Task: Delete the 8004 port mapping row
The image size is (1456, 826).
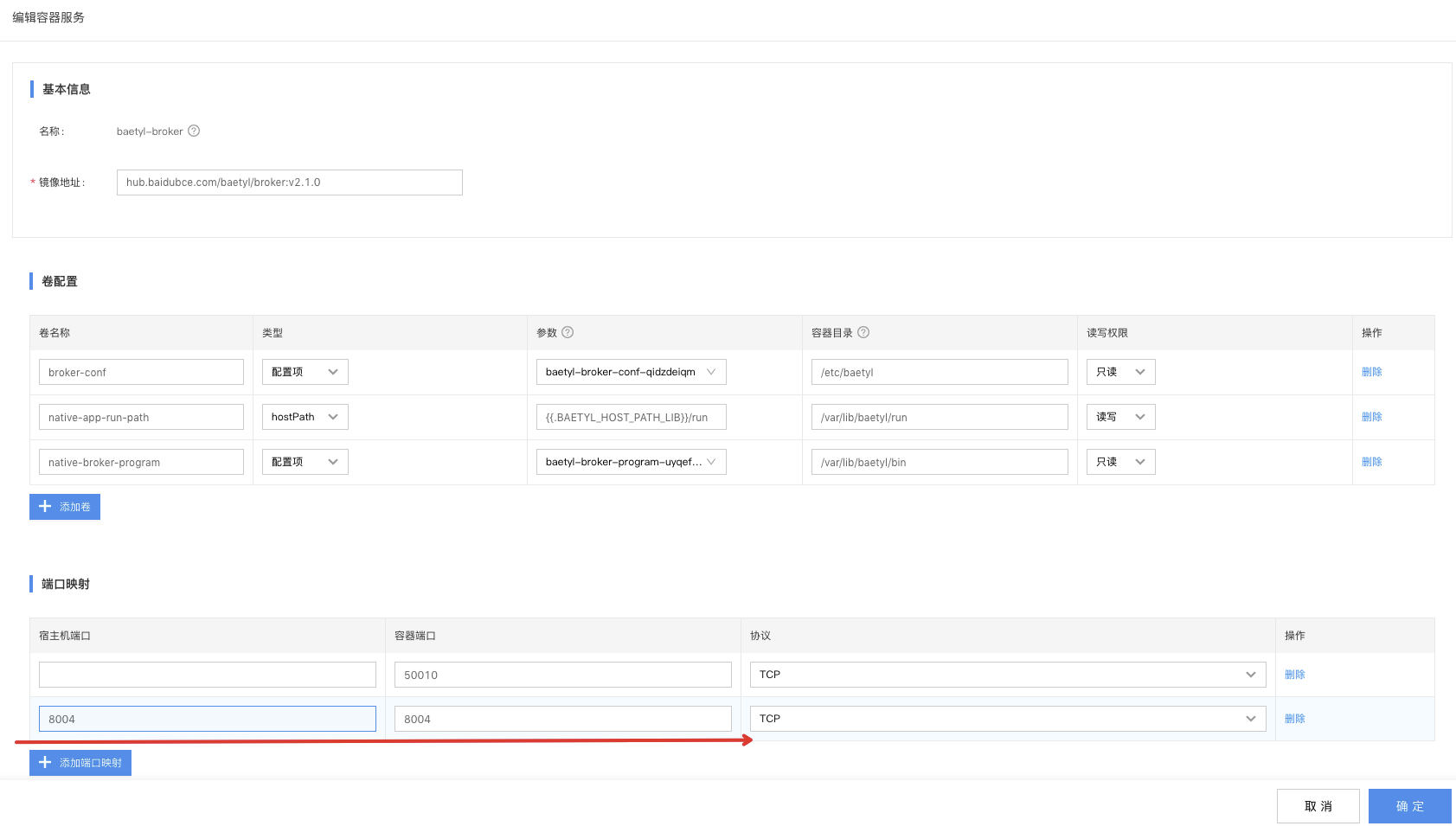Action: pyautogui.click(x=1295, y=719)
